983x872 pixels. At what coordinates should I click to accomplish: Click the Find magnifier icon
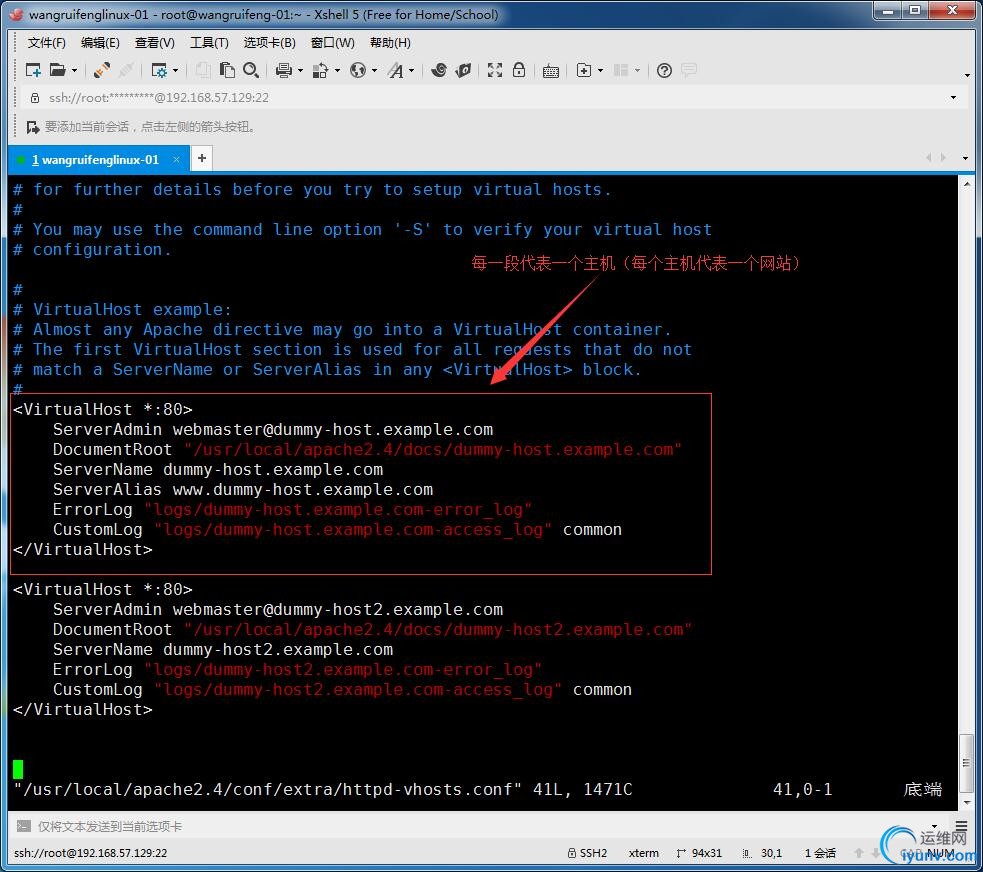point(251,70)
